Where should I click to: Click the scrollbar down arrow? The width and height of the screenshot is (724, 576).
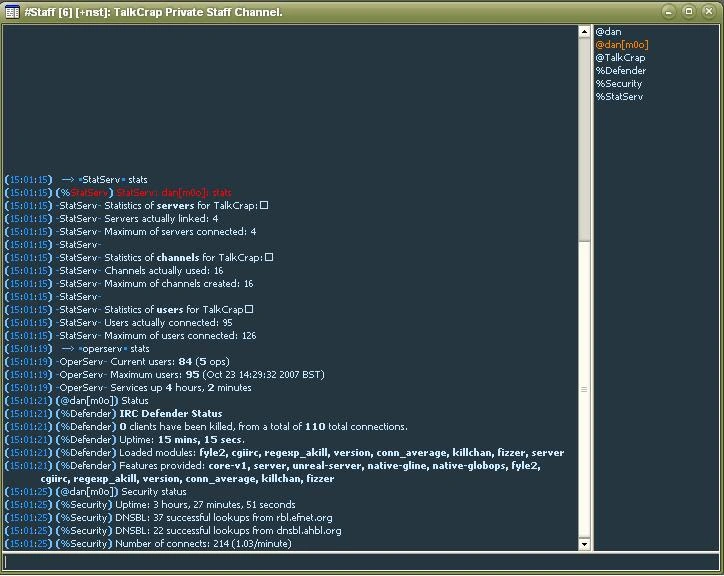click(584, 544)
